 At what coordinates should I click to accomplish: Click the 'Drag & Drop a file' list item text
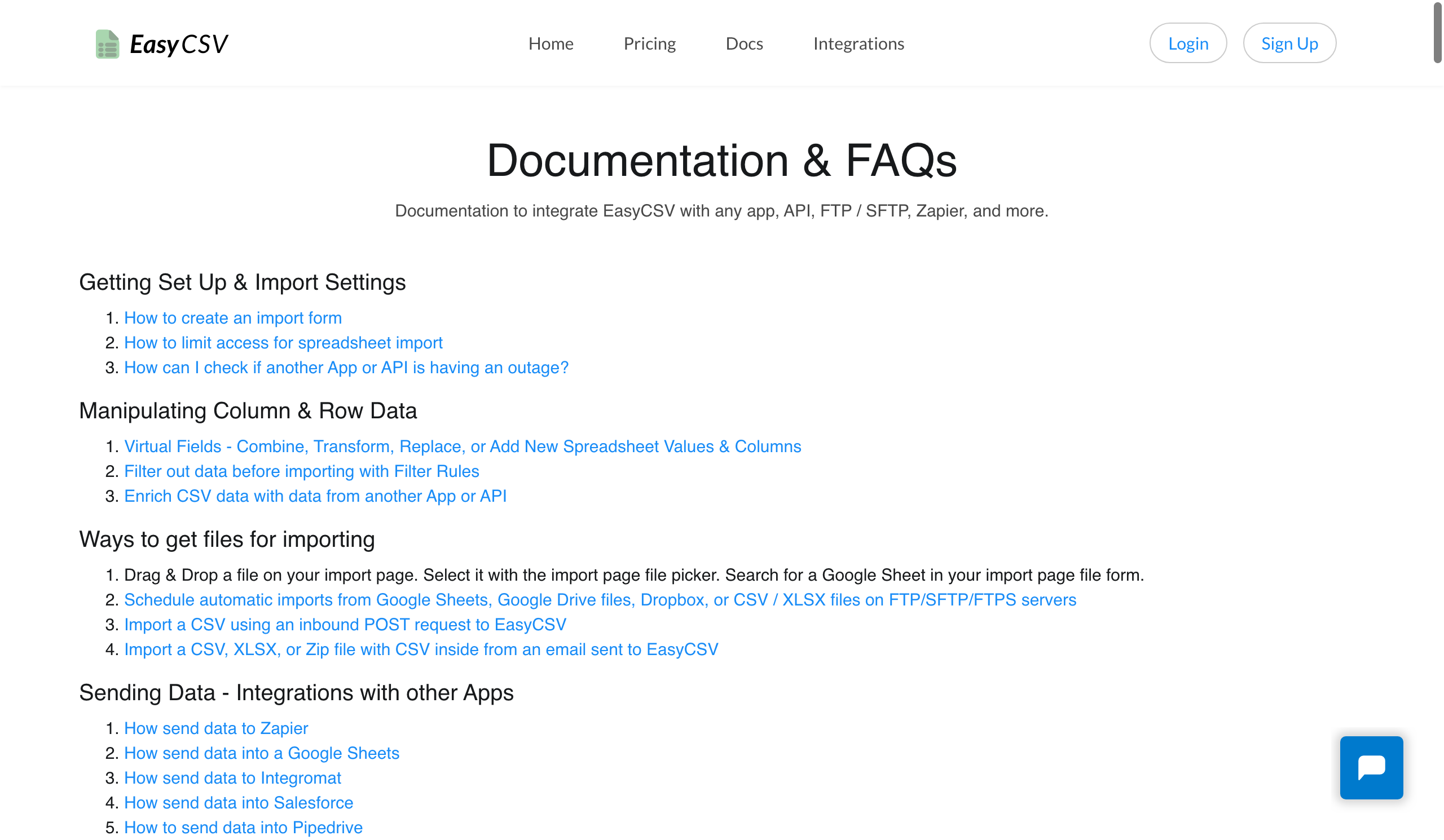pyautogui.click(x=634, y=575)
